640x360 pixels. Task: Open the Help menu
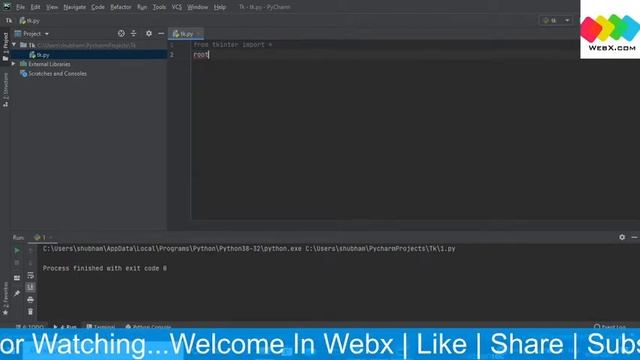(x=220, y=7)
